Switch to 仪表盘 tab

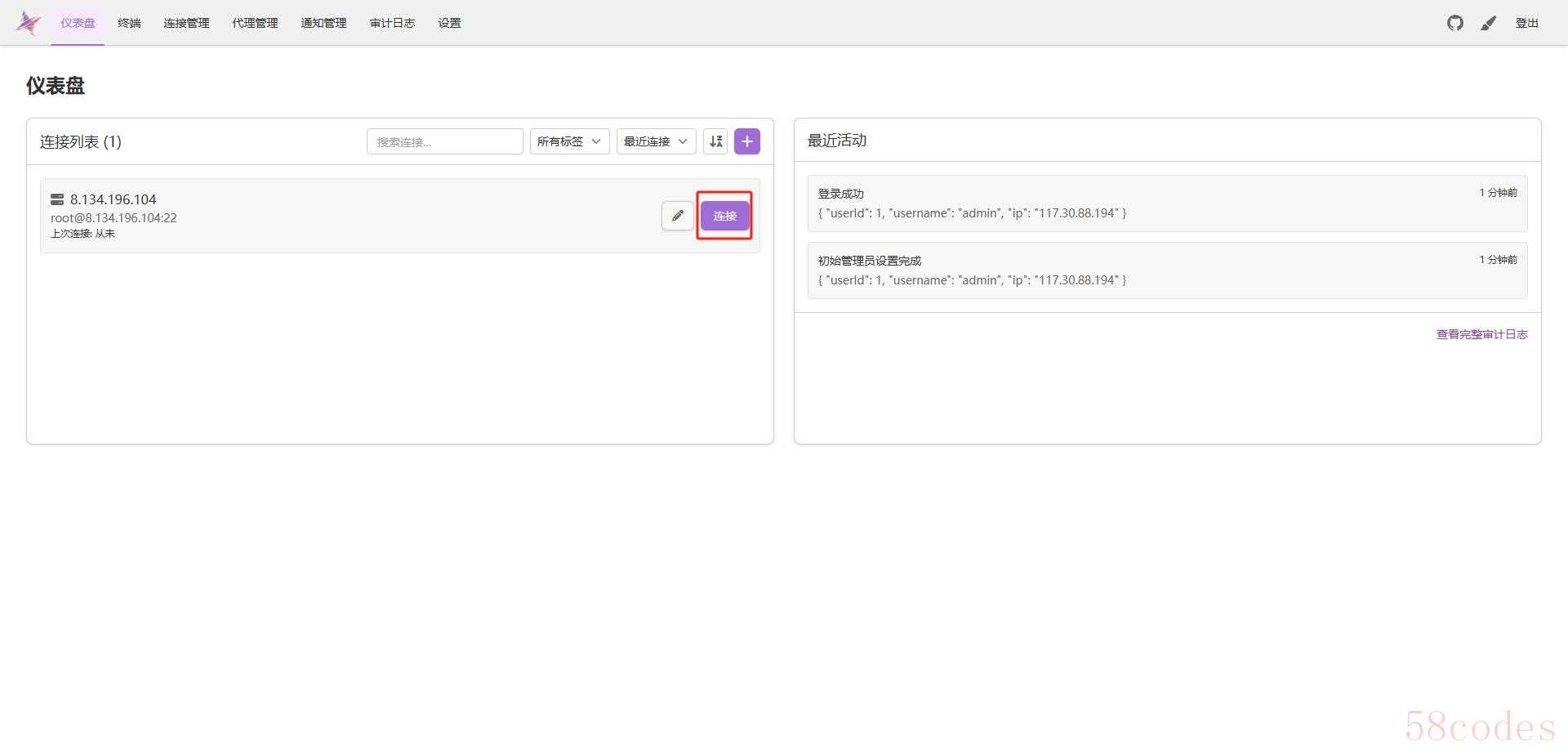click(78, 23)
